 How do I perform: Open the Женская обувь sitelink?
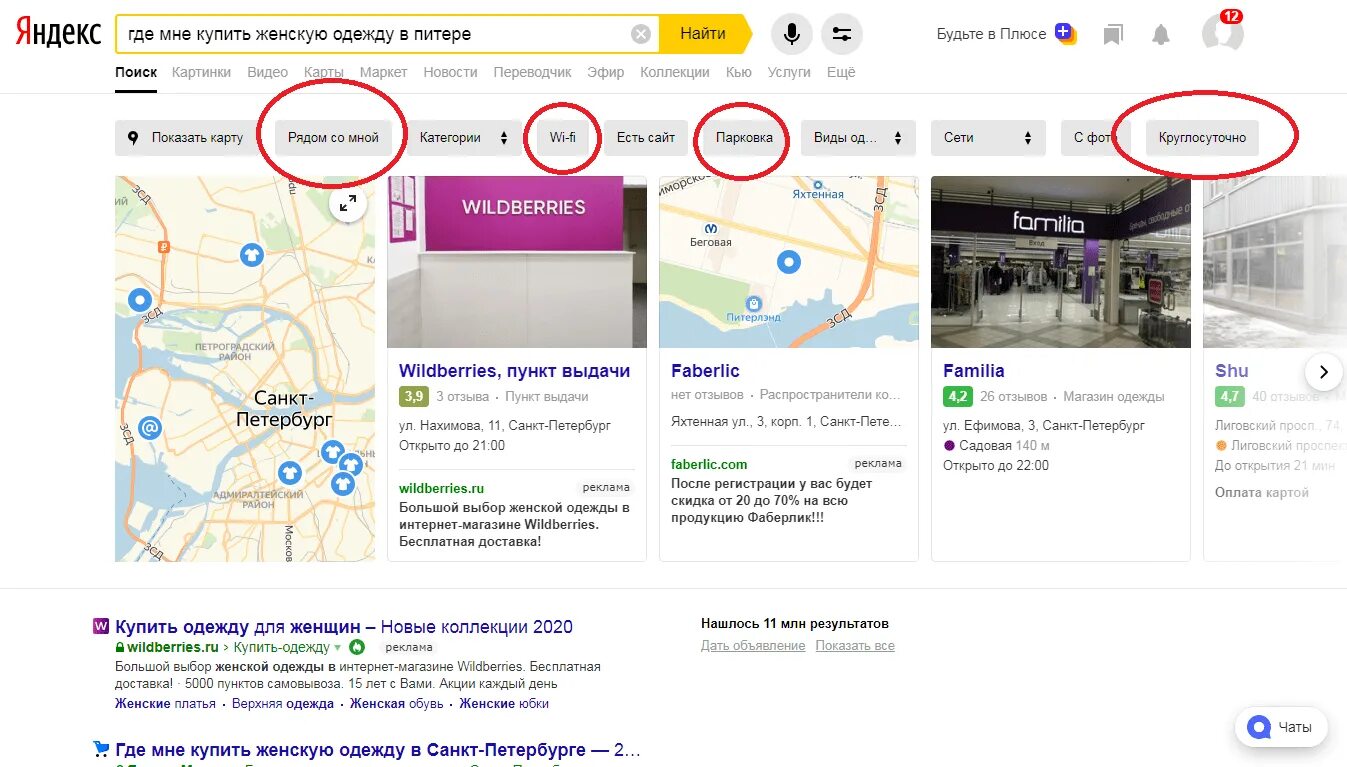(x=397, y=704)
